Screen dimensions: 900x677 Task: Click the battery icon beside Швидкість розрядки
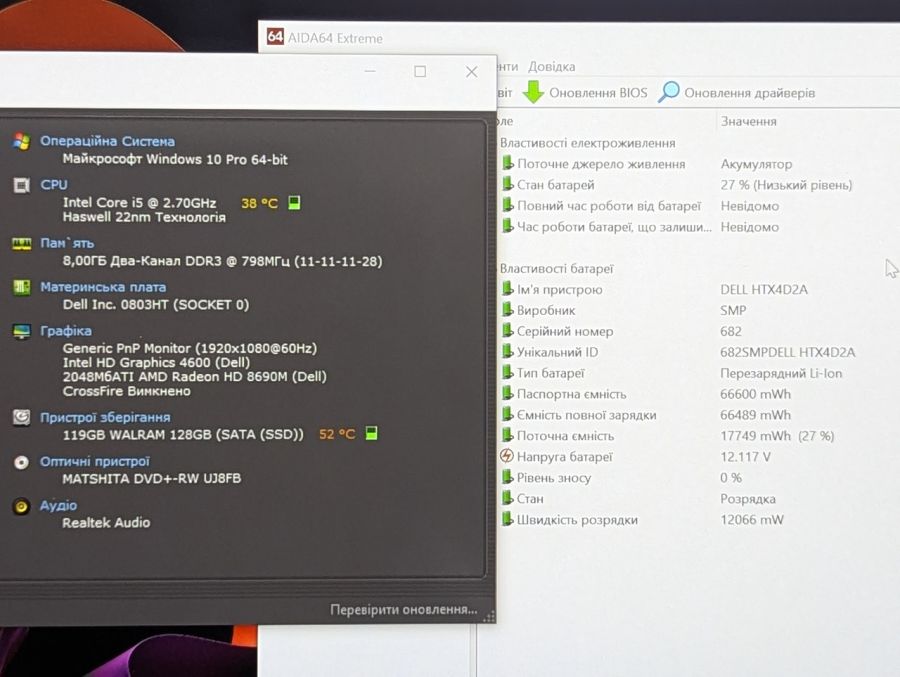(507, 519)
